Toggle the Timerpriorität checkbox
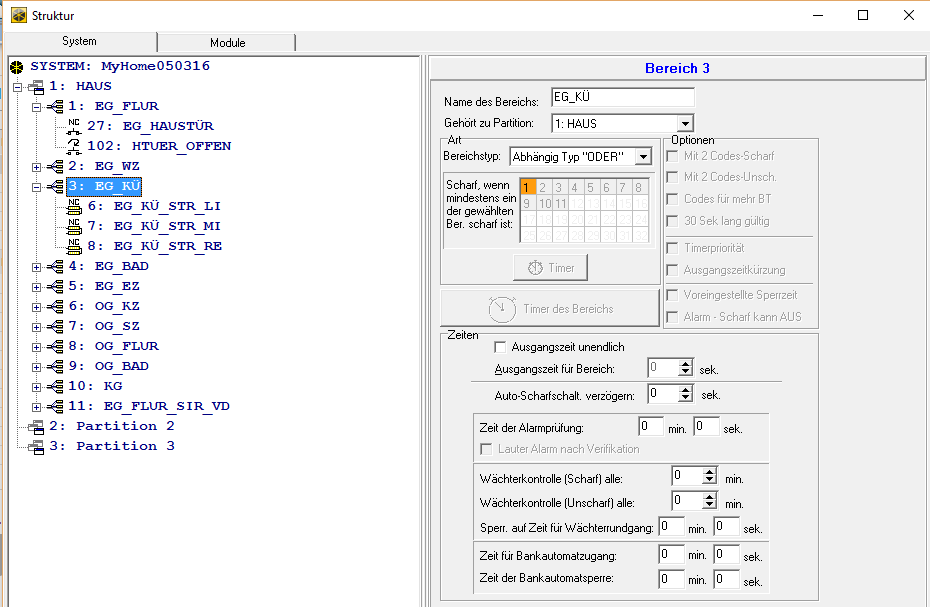 point(672,248)
